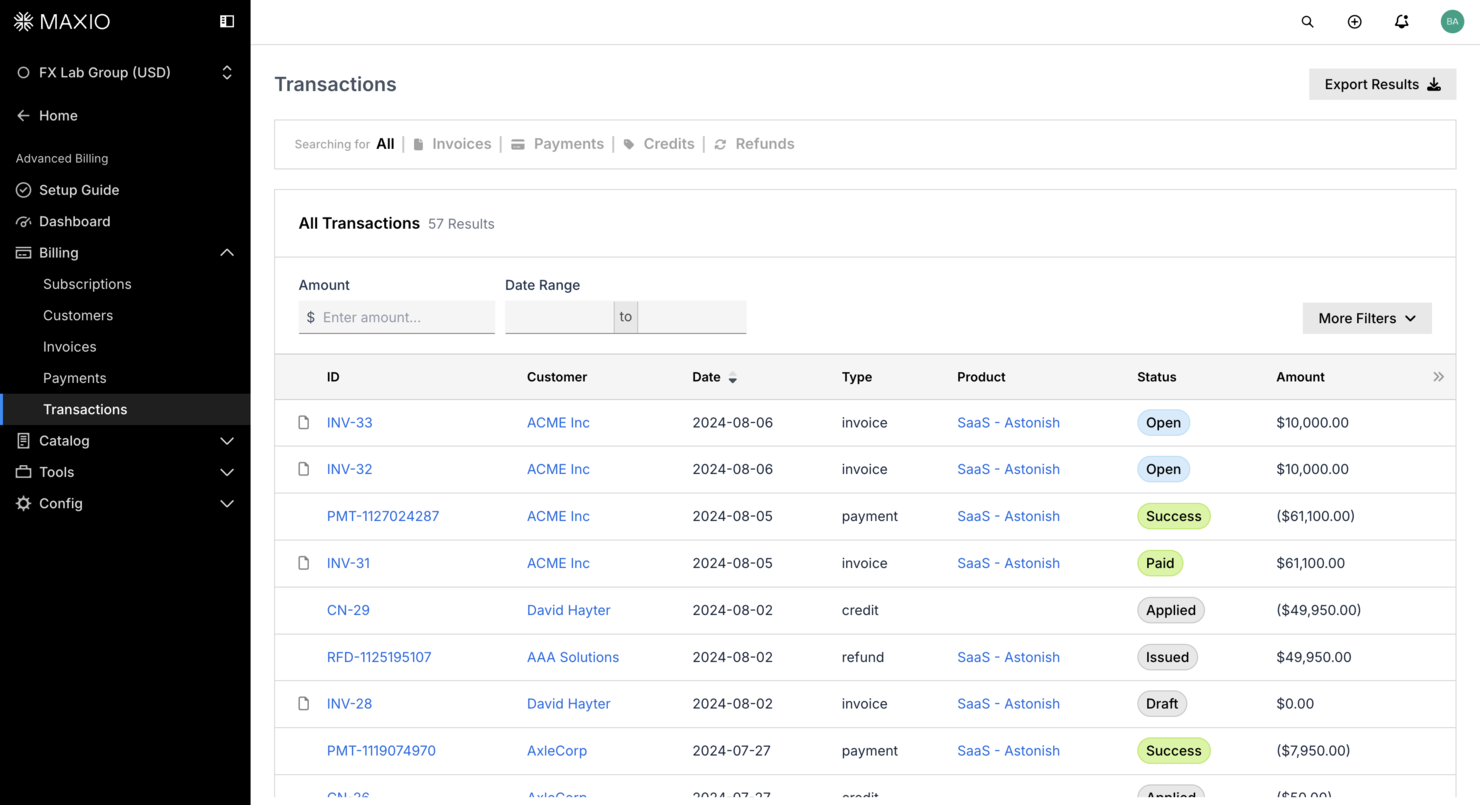The height and width of the screenshot is (805, 1480).
Task: Open the More Filters dropdown
Action: (1366, 318)
